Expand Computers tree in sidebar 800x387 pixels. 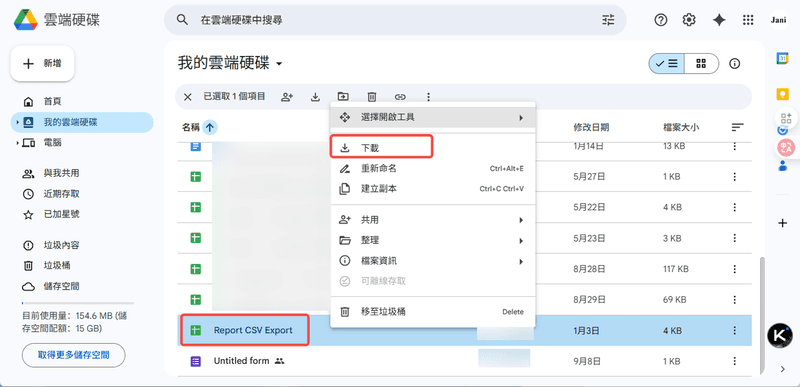17,143
